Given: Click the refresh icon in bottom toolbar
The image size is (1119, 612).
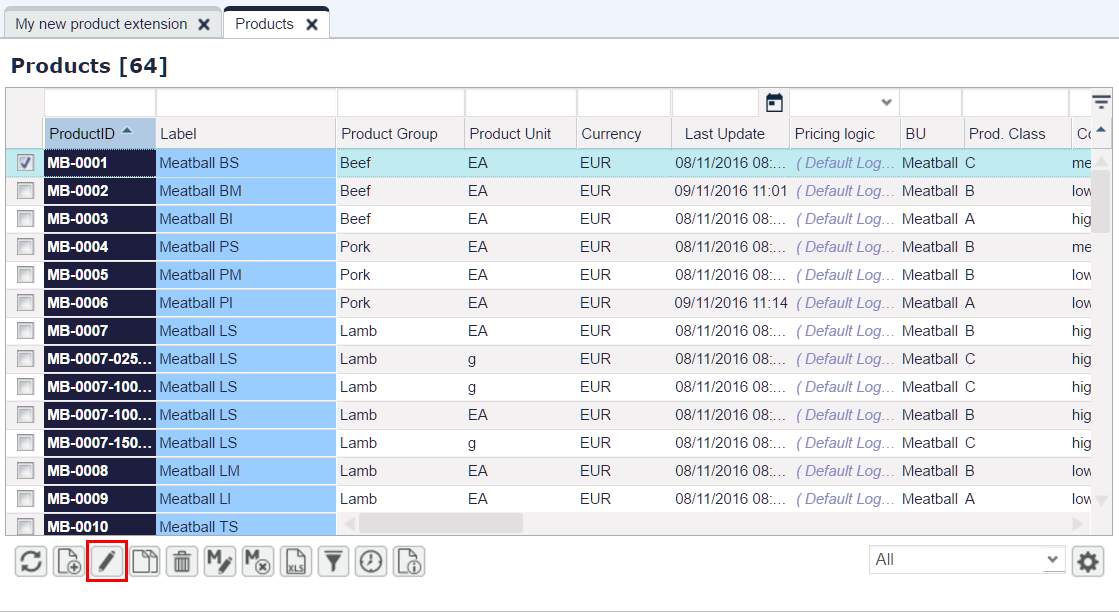Looking at the screenshot, I should [31, 561].
